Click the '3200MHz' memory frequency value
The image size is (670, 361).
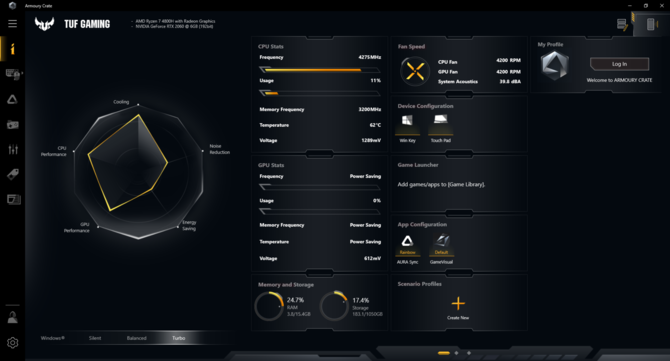[370, 109]
